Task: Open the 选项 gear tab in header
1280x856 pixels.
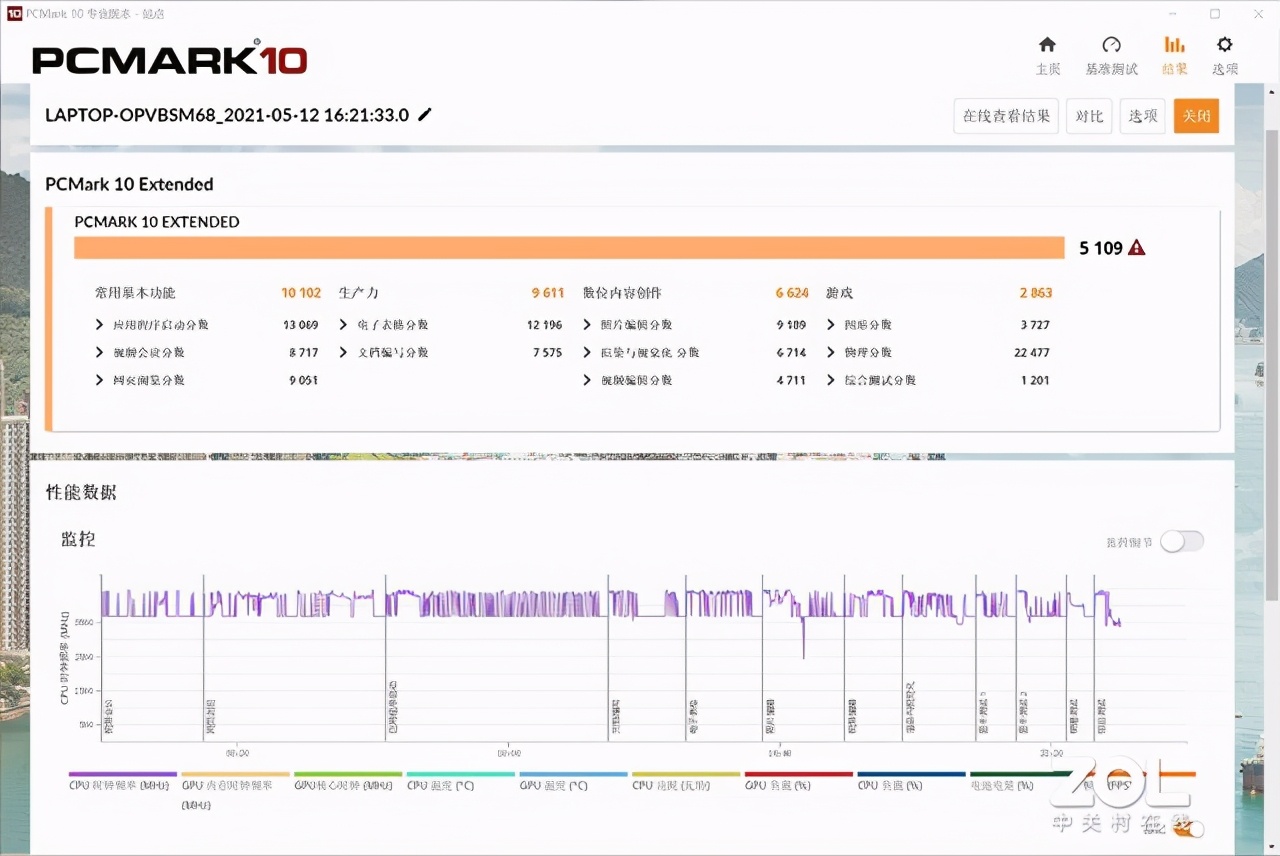Action: [x=1225, y=56]
